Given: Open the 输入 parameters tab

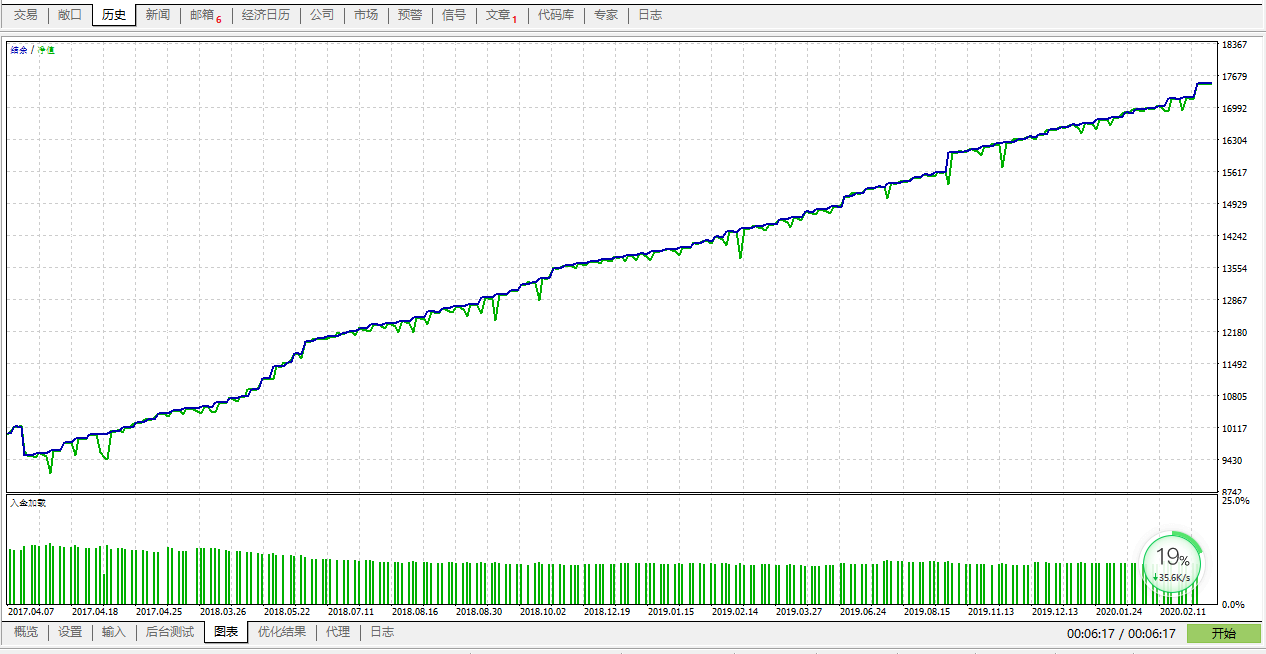Looking at the screenshot, I should click(114, 632).
